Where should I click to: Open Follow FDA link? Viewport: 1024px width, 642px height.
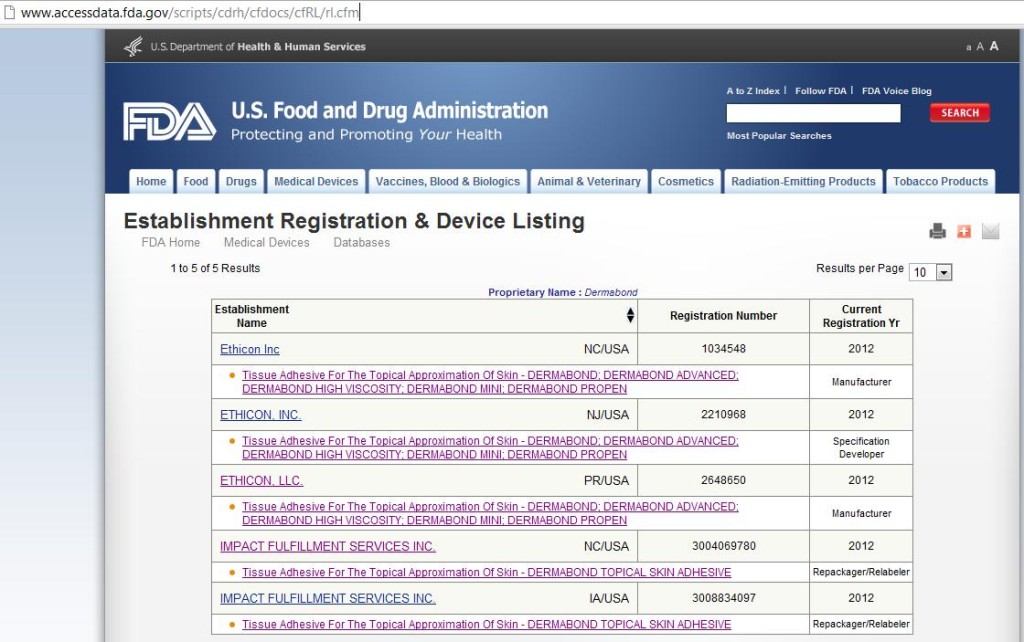click(x=820, y=91)
